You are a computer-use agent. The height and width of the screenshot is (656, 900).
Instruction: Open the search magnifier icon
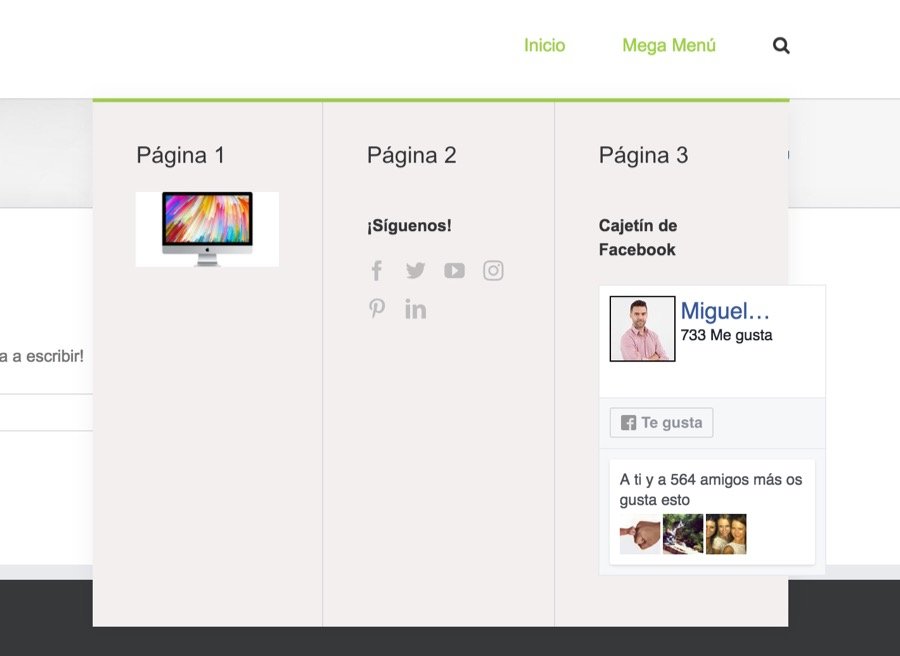[x=780, y=45]
